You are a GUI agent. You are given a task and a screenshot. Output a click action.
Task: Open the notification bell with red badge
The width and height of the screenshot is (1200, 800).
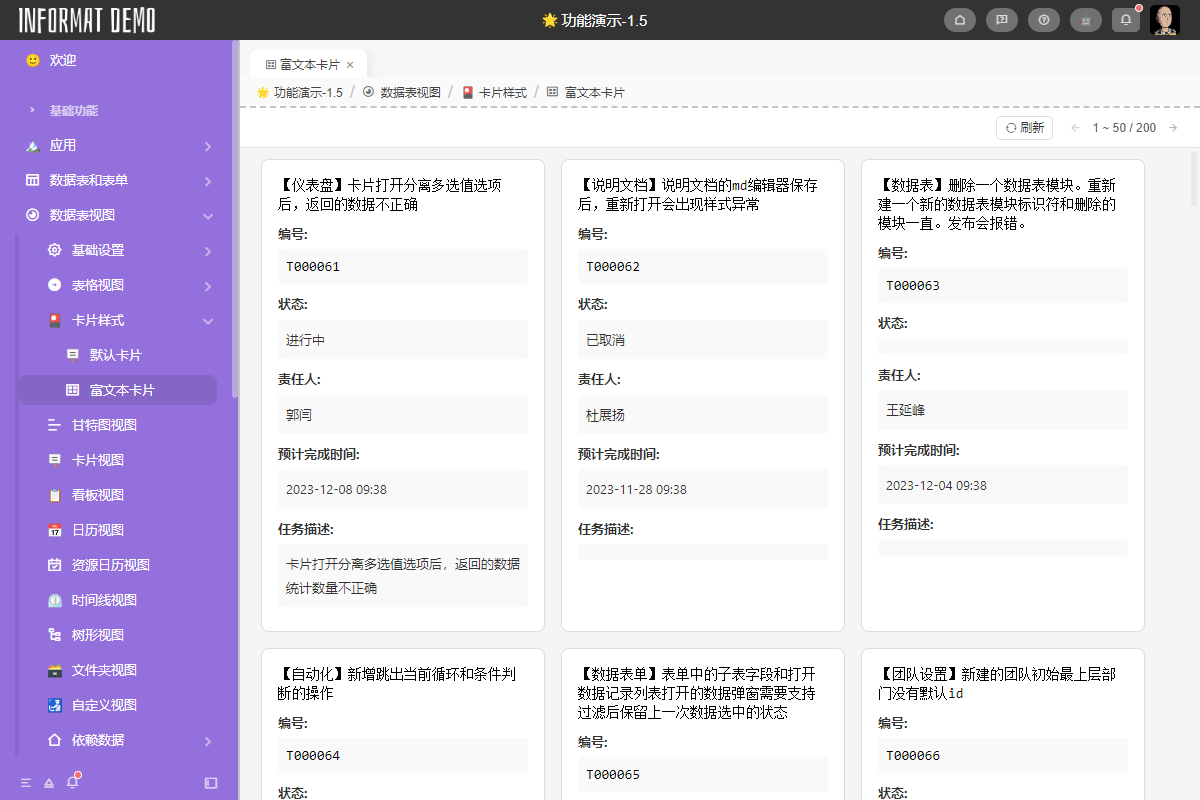1125,19
